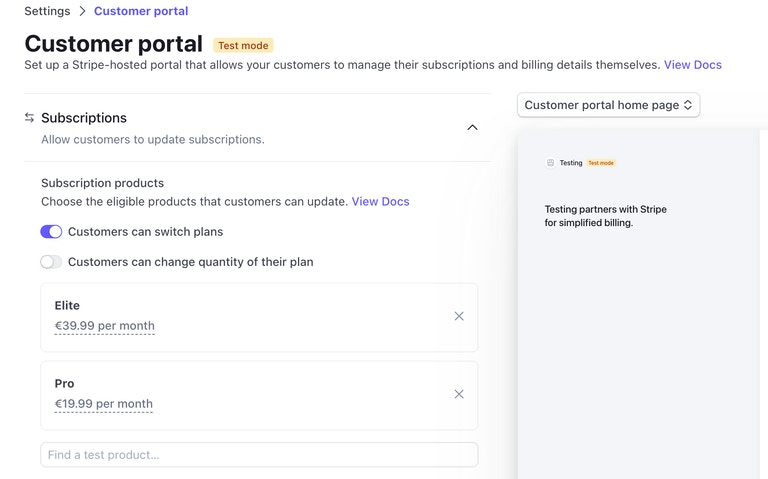This screenshot has height=479, width=768.
Task: Remove the Pro product with its X icon
Action: tap(459, 394)
